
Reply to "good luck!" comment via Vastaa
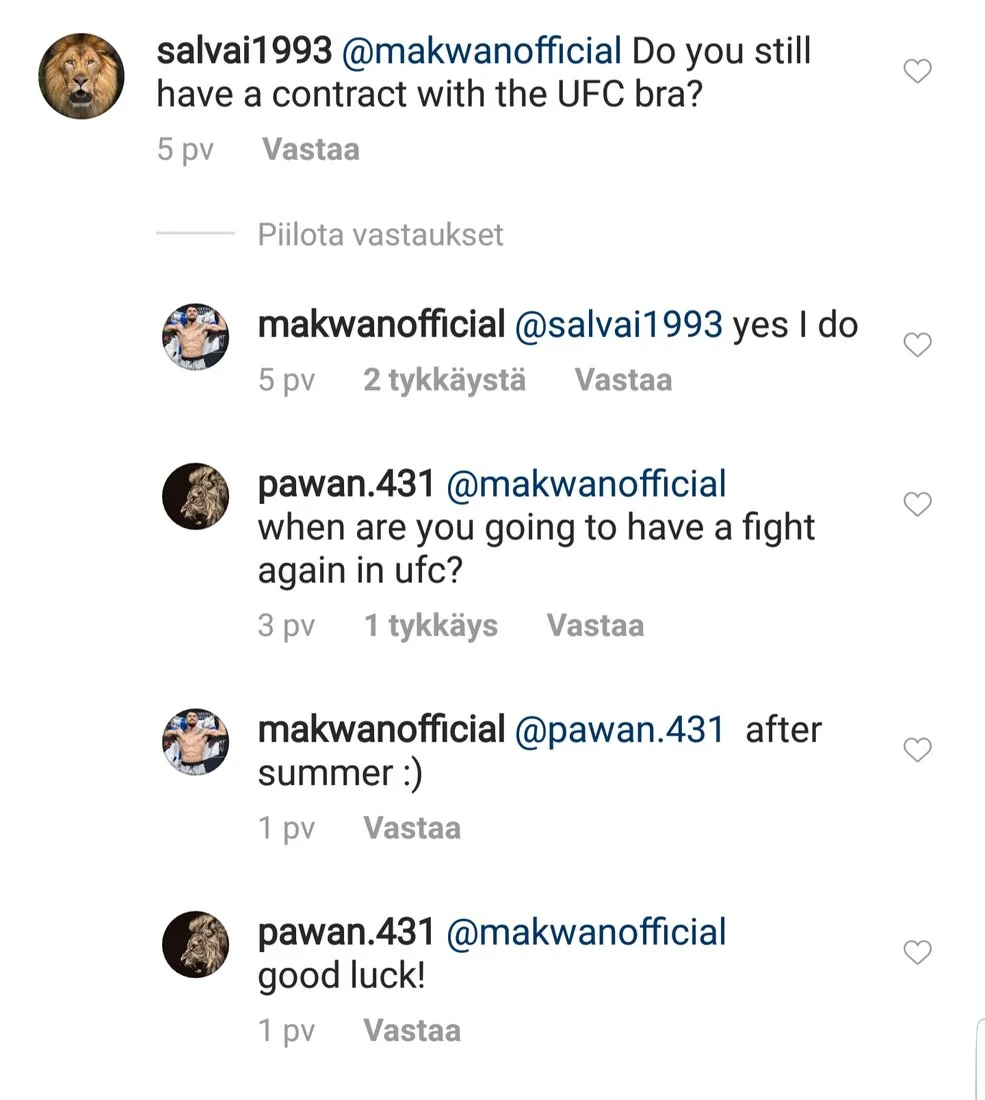click(411, 1031)
